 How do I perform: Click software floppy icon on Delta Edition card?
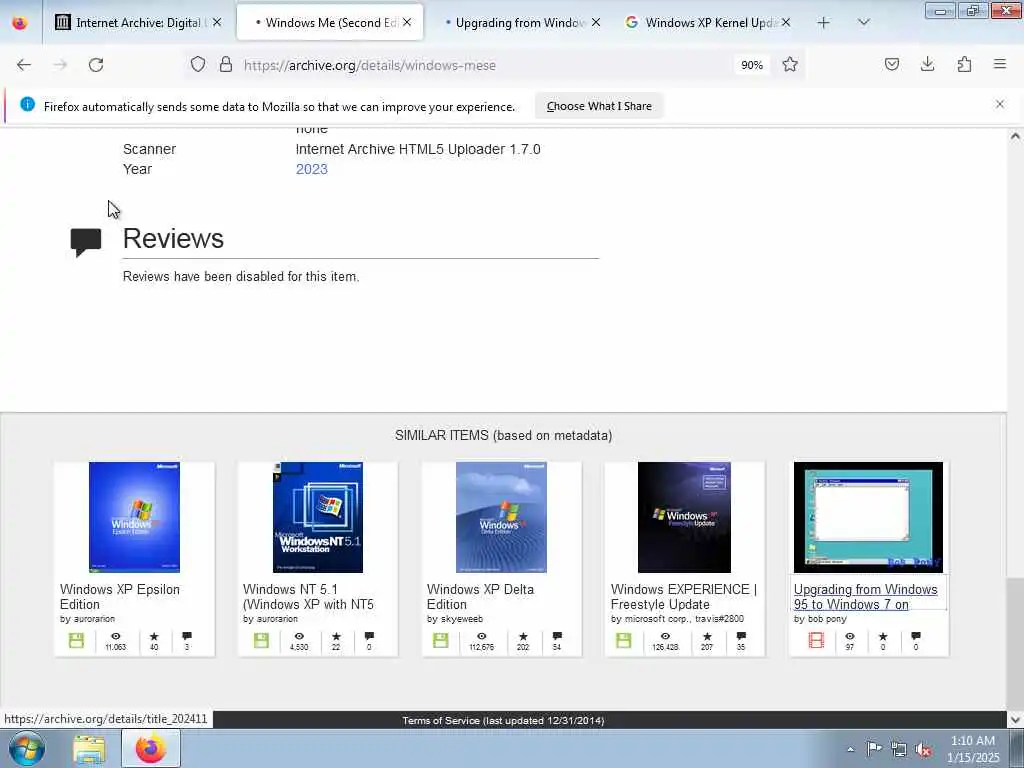441,641
